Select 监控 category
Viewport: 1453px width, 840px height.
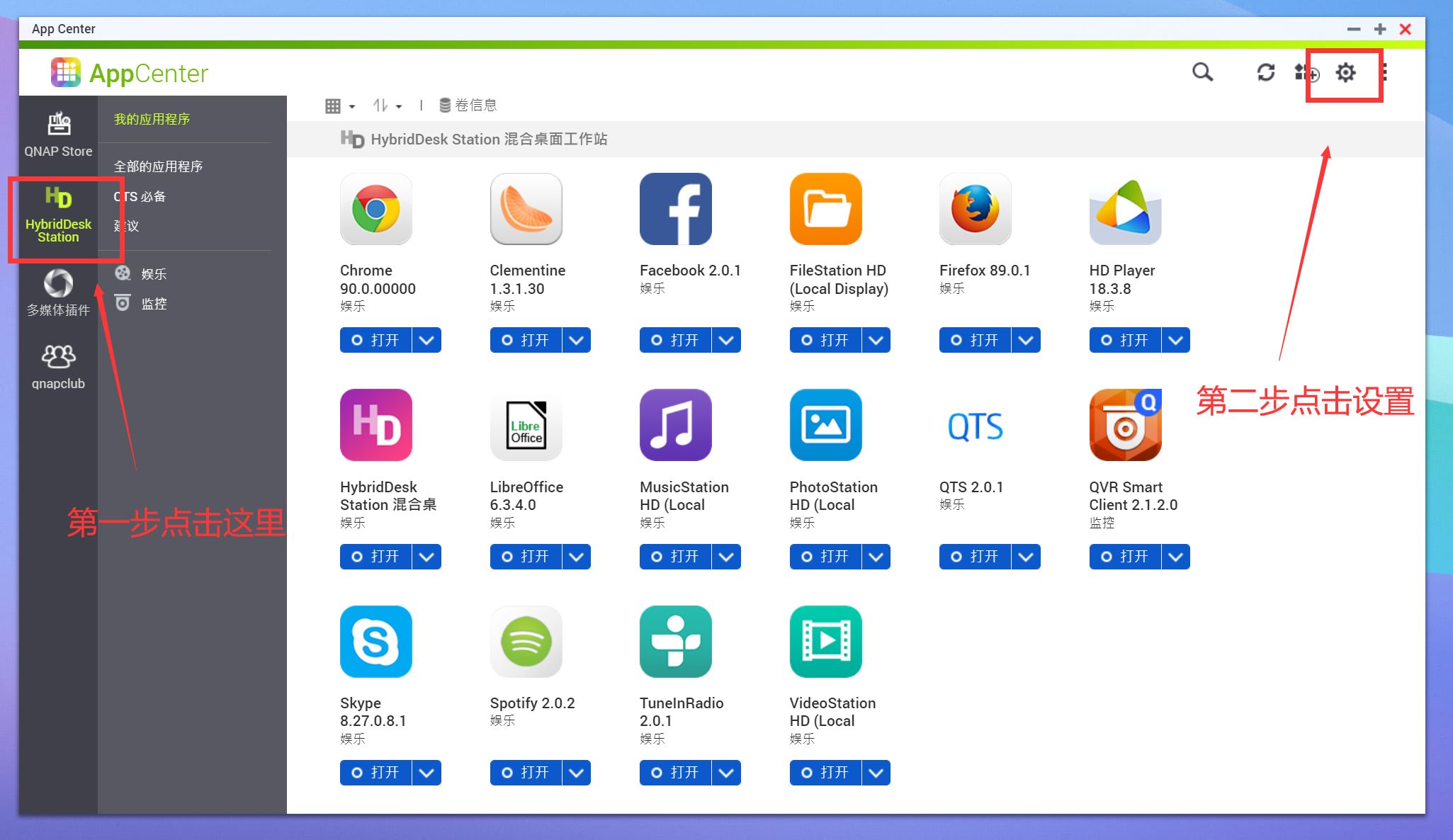click(141, 304)
